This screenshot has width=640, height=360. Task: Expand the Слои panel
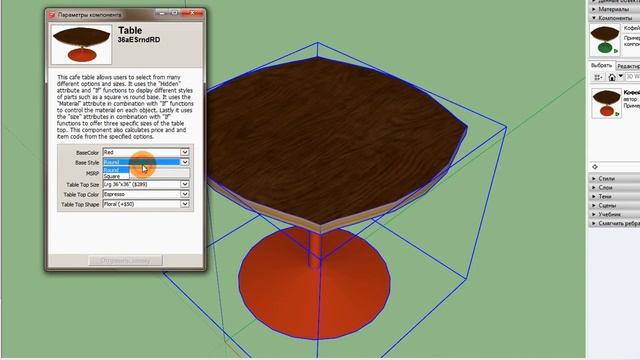point(613,187)
